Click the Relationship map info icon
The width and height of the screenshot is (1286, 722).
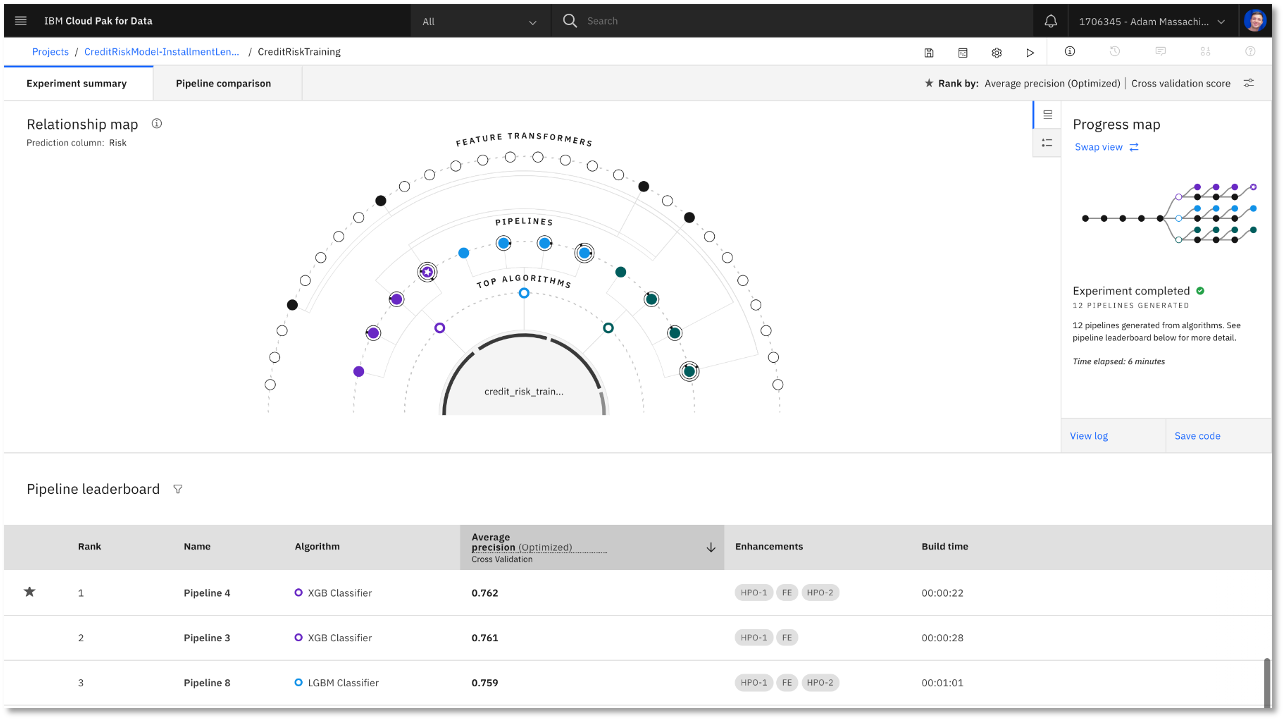(x=157, y=124)
